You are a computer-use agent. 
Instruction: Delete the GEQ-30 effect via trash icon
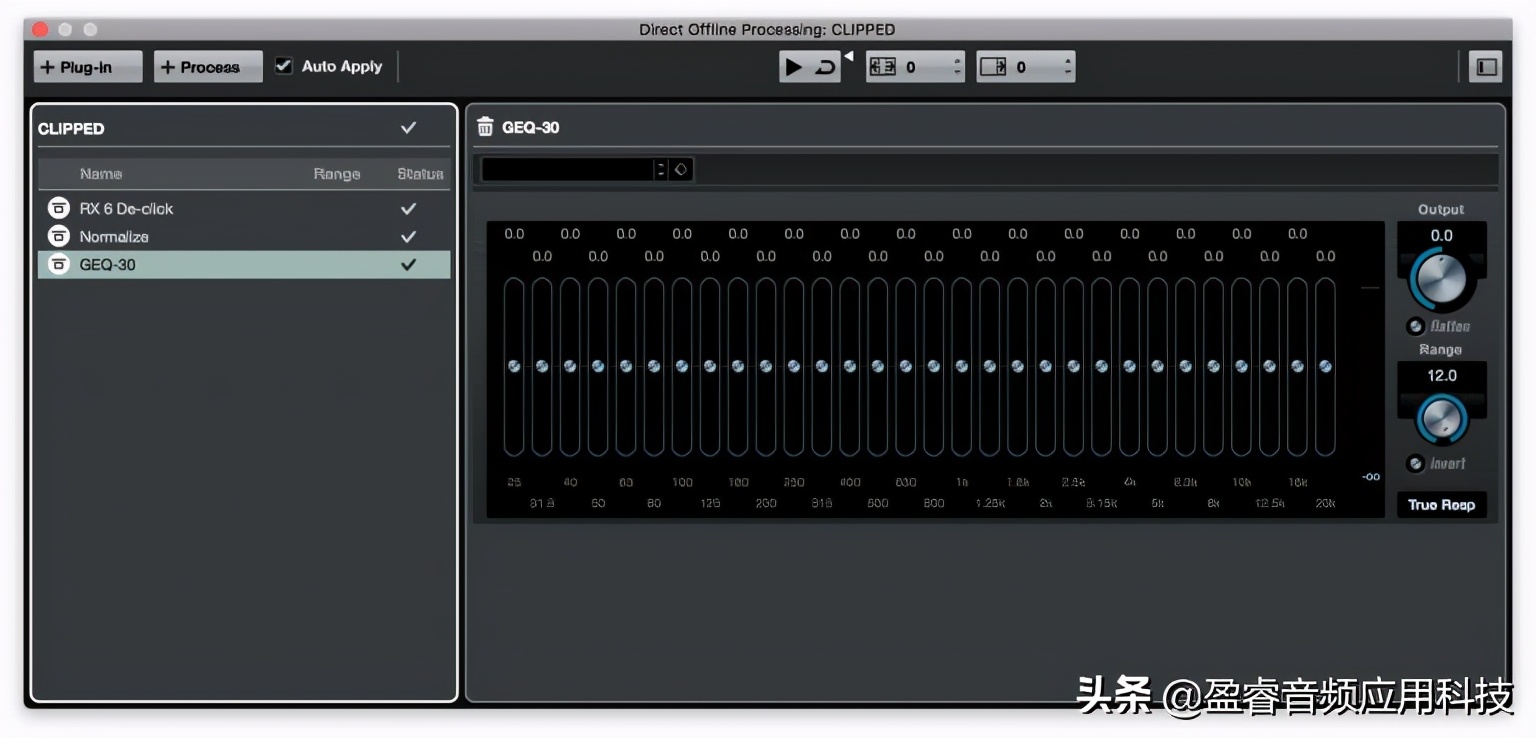(485, 126)
